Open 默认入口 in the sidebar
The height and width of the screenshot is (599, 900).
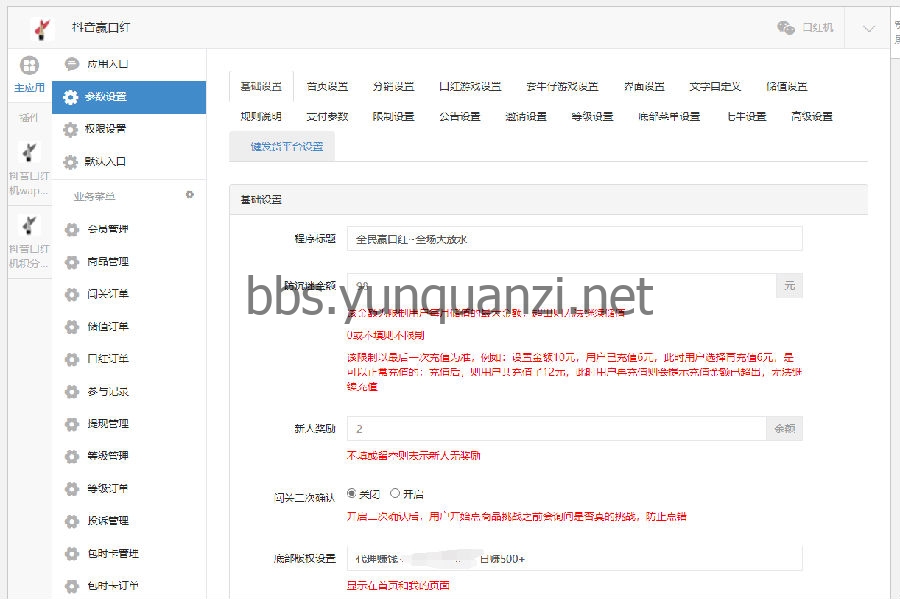point(106,161)
